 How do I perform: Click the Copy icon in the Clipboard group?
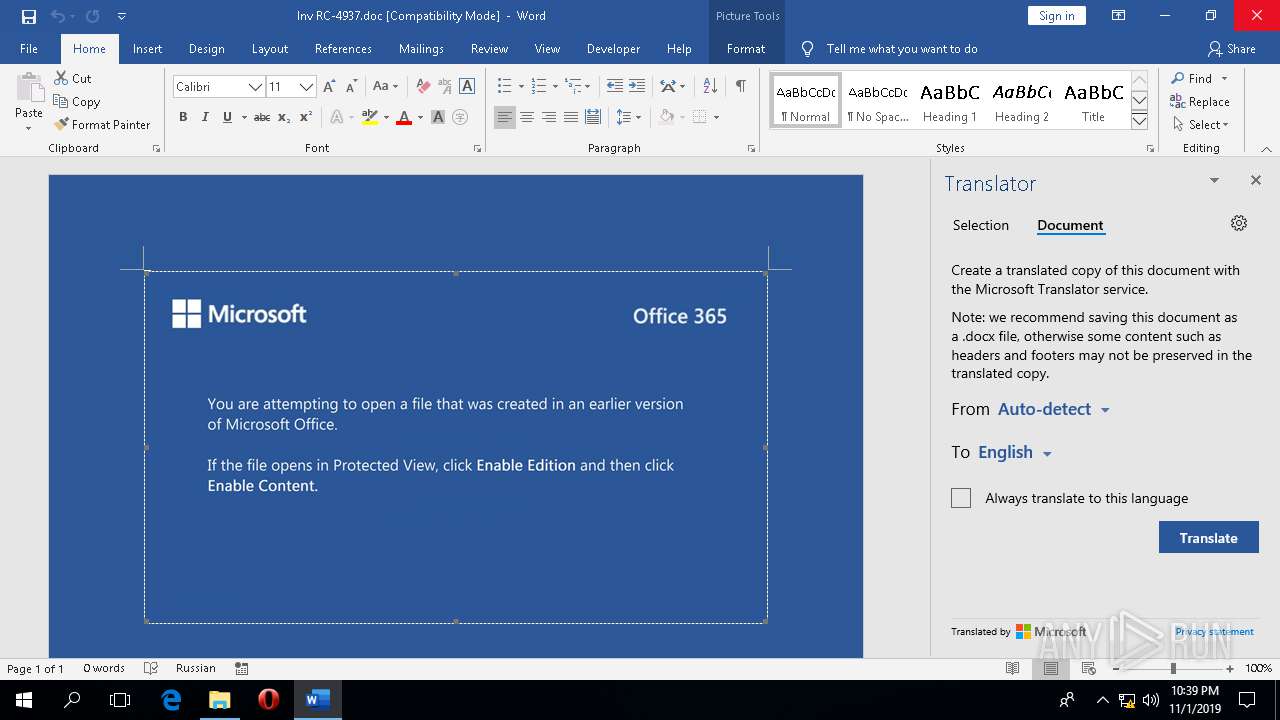pos(60,101)
